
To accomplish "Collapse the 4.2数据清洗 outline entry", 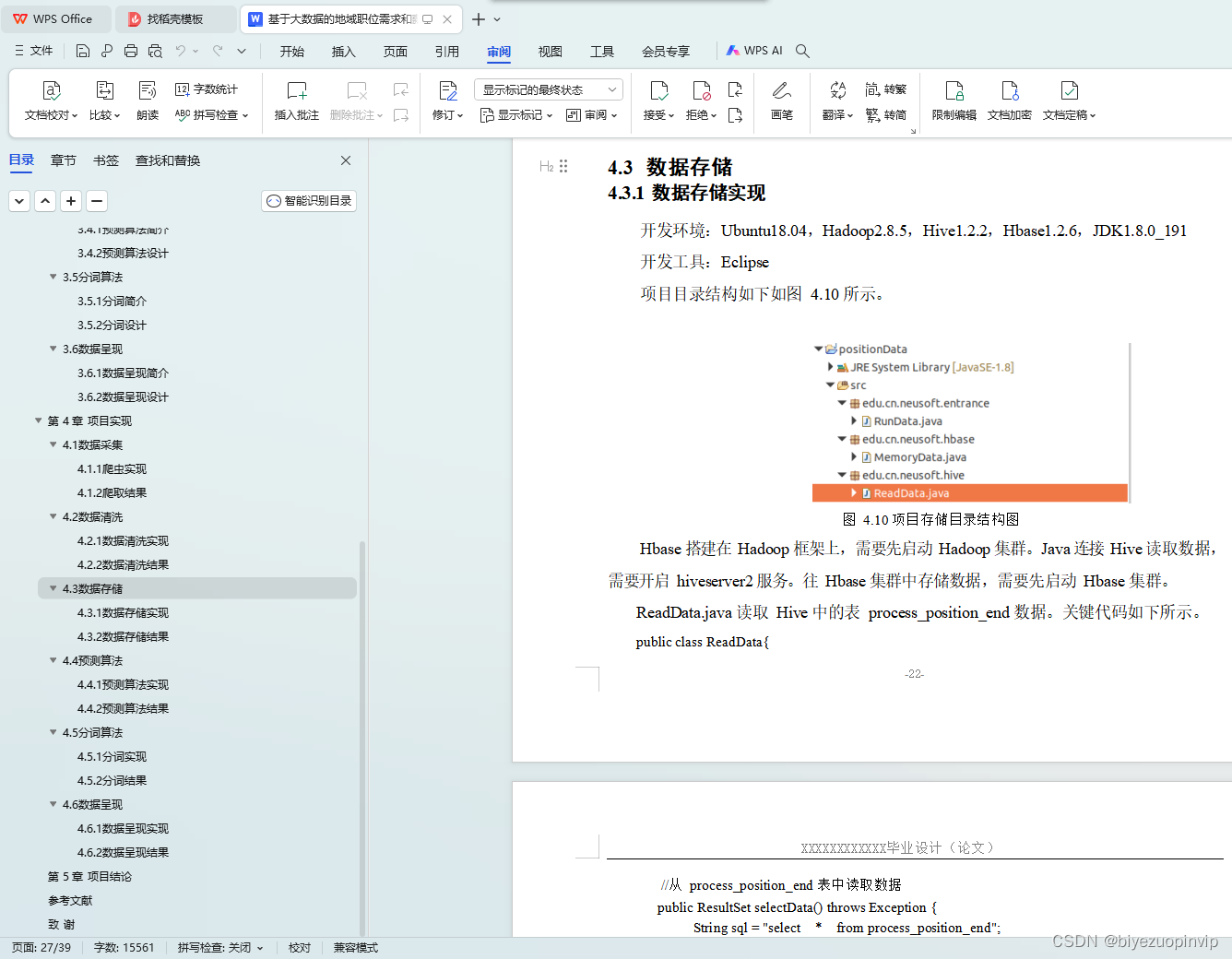I will (53, 516).
